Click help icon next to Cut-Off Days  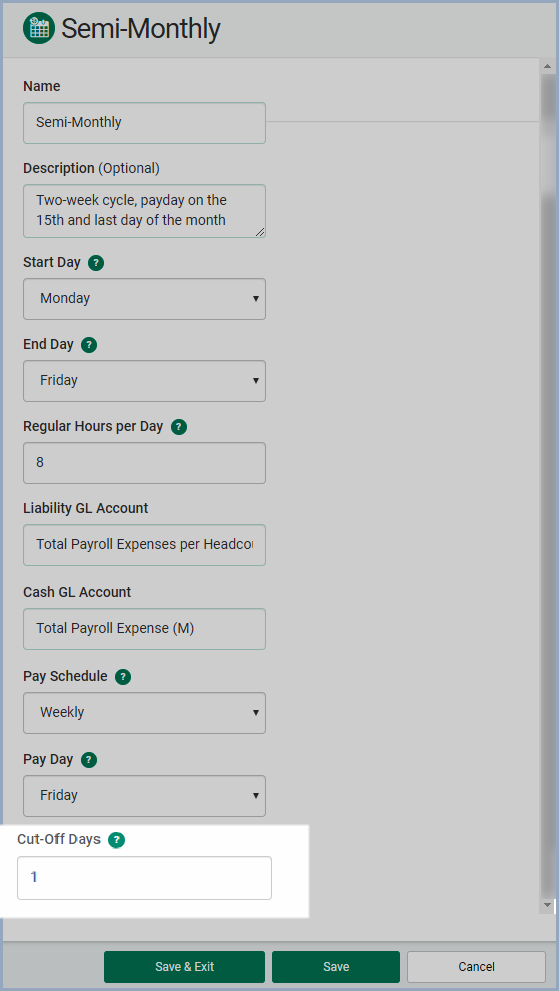point(116,840)
